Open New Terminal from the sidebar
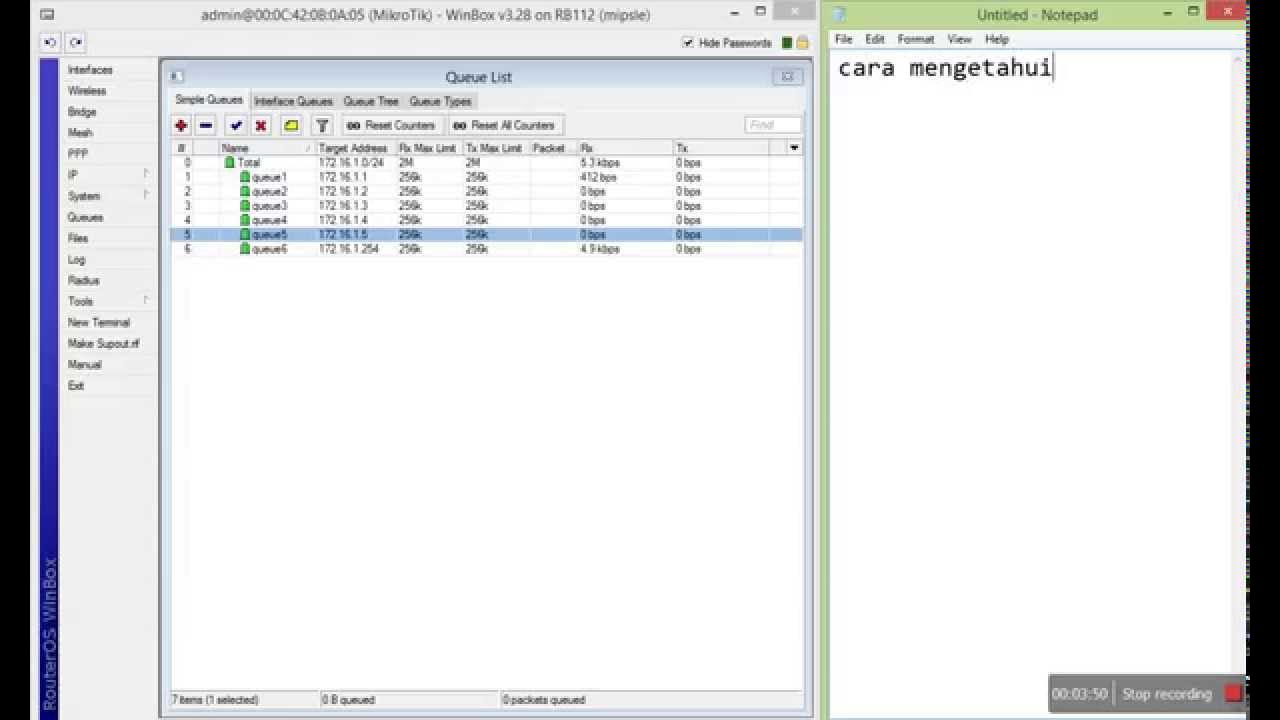Viewport: 1280px width, 720px height. tap(99, 322)
